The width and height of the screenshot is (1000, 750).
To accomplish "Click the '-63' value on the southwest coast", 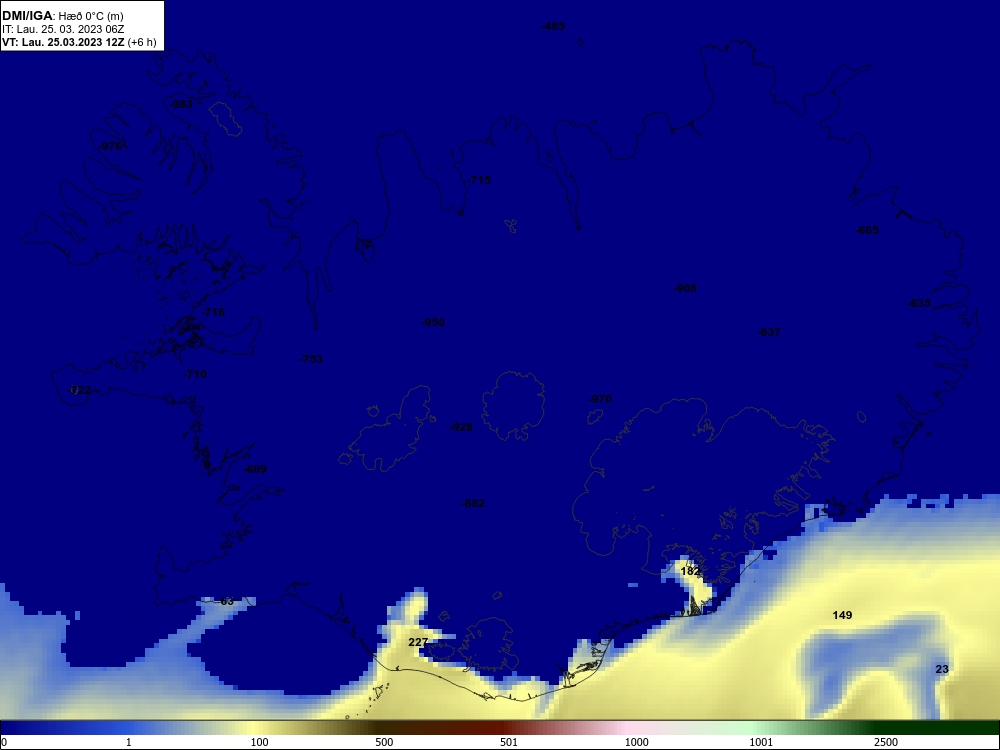I will 224,601.
